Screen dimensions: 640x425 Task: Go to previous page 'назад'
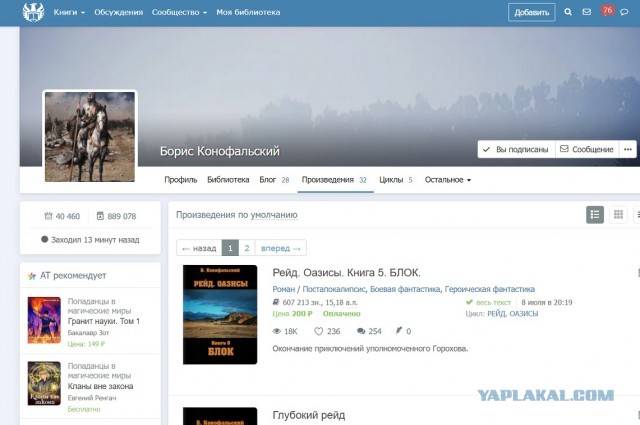[199, 248]
